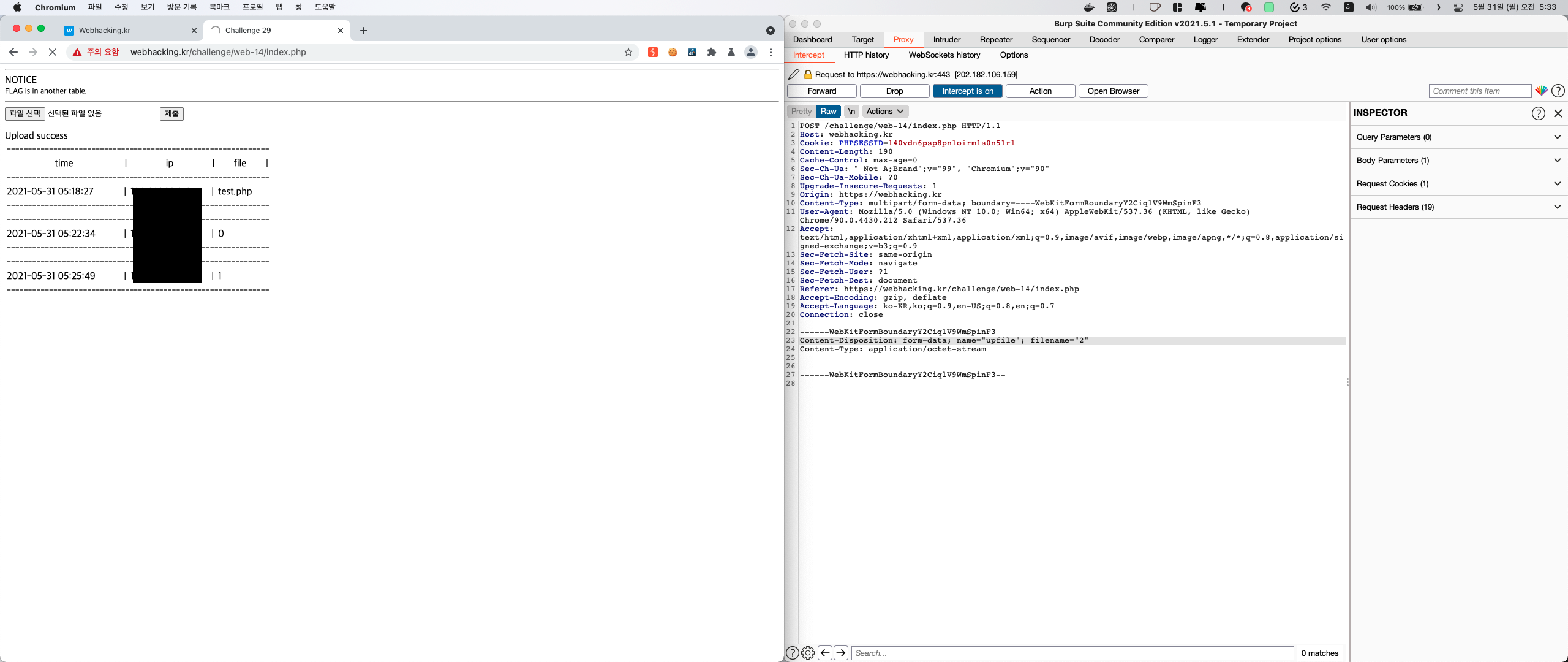Switch to Pretty message view
Viewport: 1568px width, 662px height.
tap(801, 111)
